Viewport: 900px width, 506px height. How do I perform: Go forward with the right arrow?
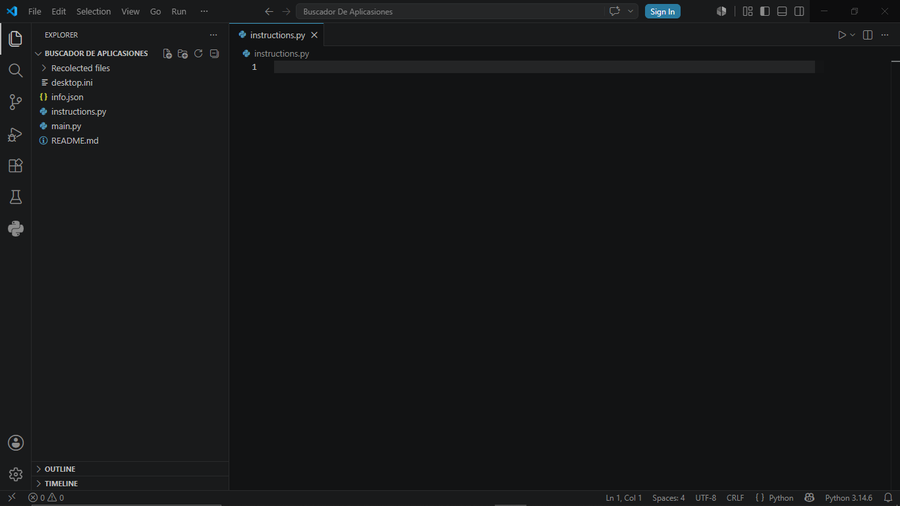[286, 11]
